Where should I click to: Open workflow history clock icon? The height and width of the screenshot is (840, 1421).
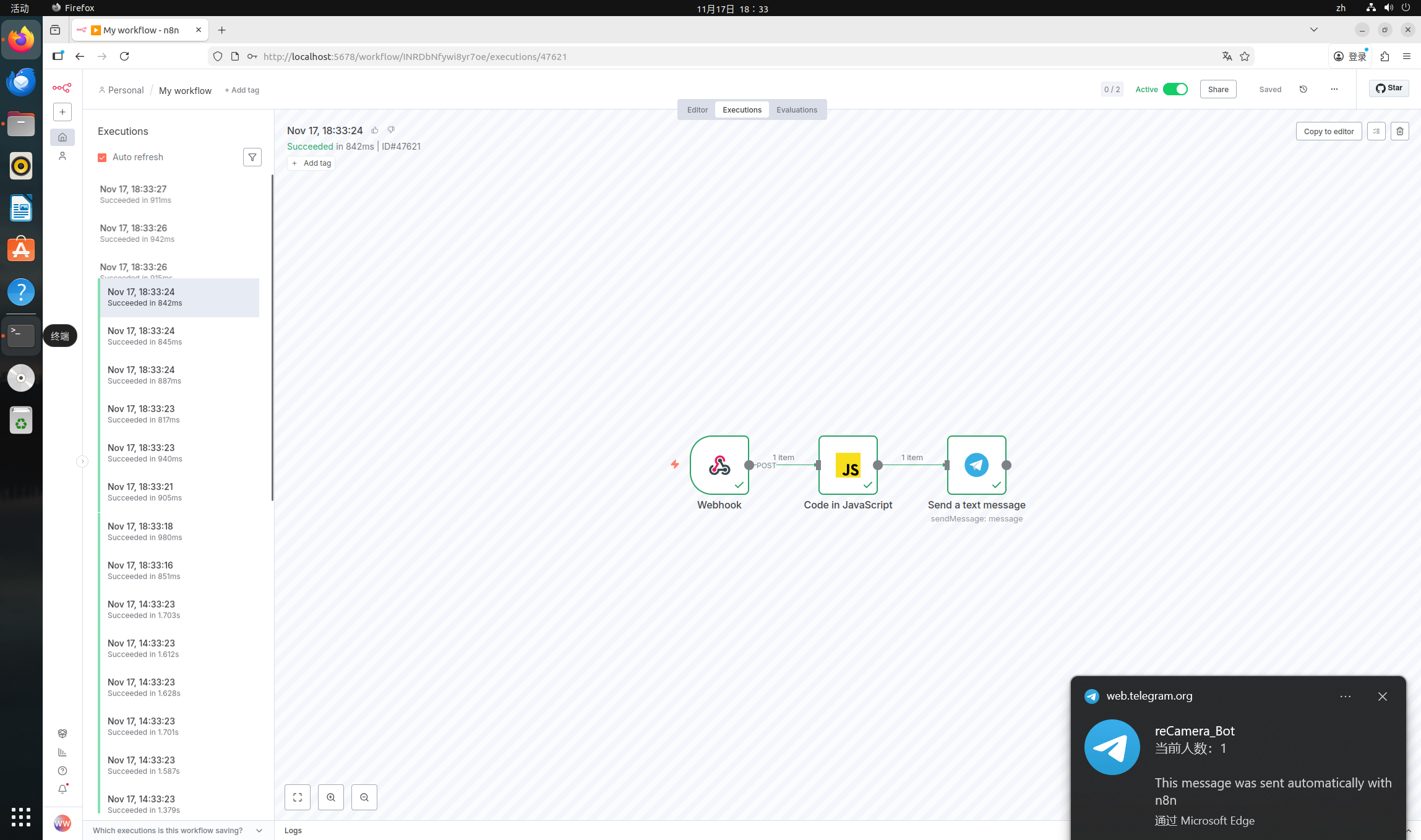(x=1303, y=89)
